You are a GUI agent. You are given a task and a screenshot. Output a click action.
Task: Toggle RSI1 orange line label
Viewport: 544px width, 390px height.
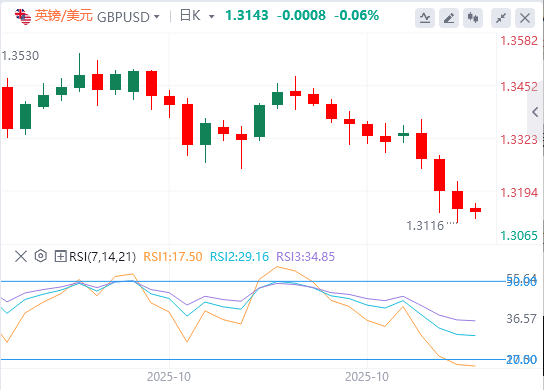172,256
